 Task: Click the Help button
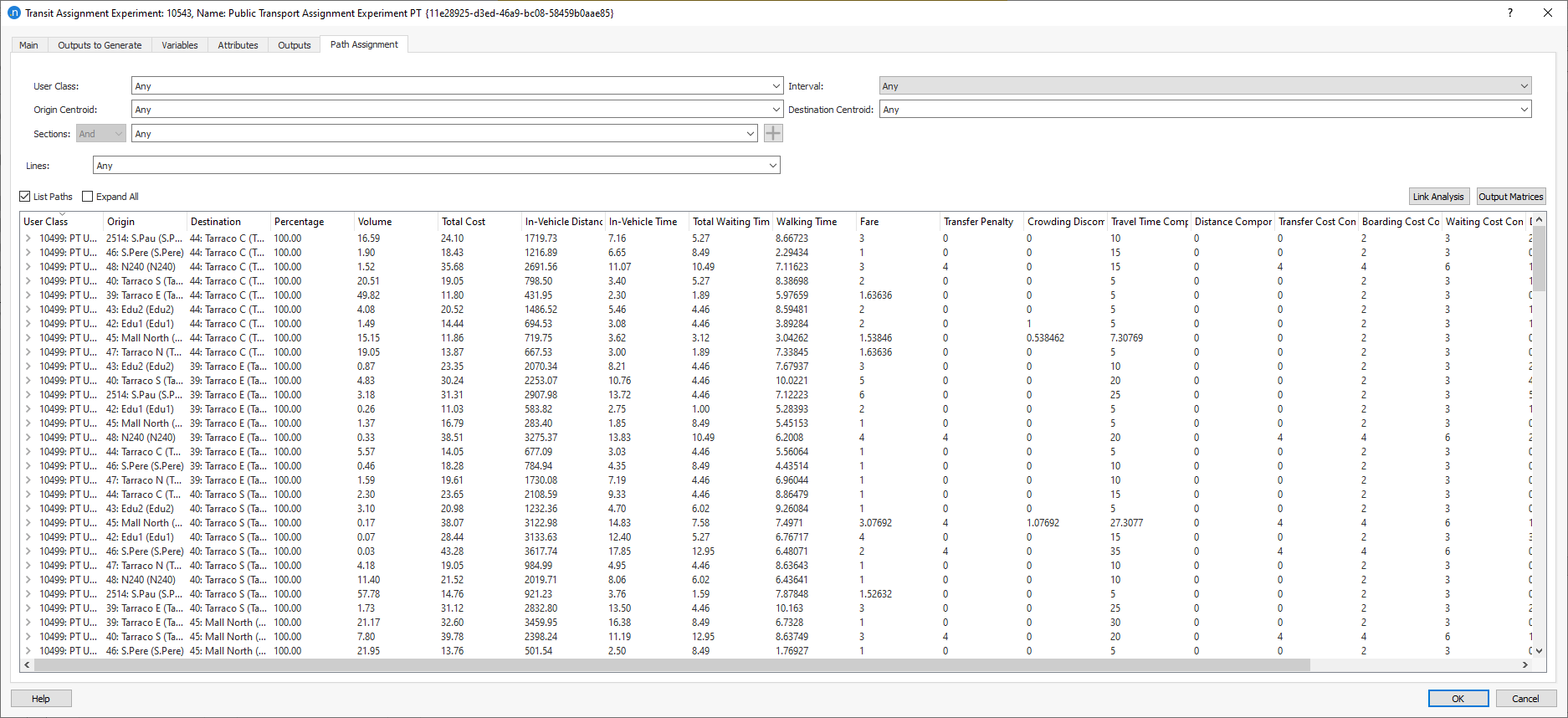[41, 699]
